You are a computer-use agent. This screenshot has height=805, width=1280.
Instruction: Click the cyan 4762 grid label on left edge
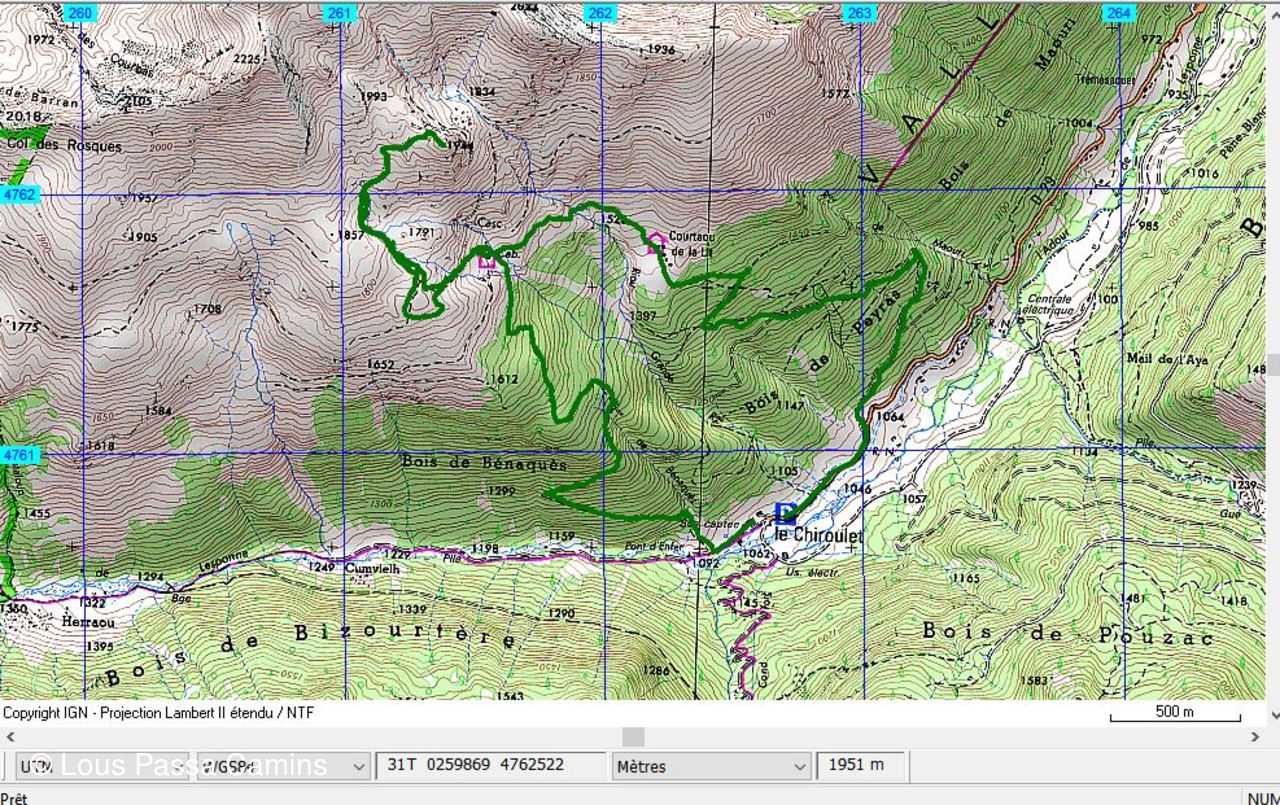coord(19,194)
